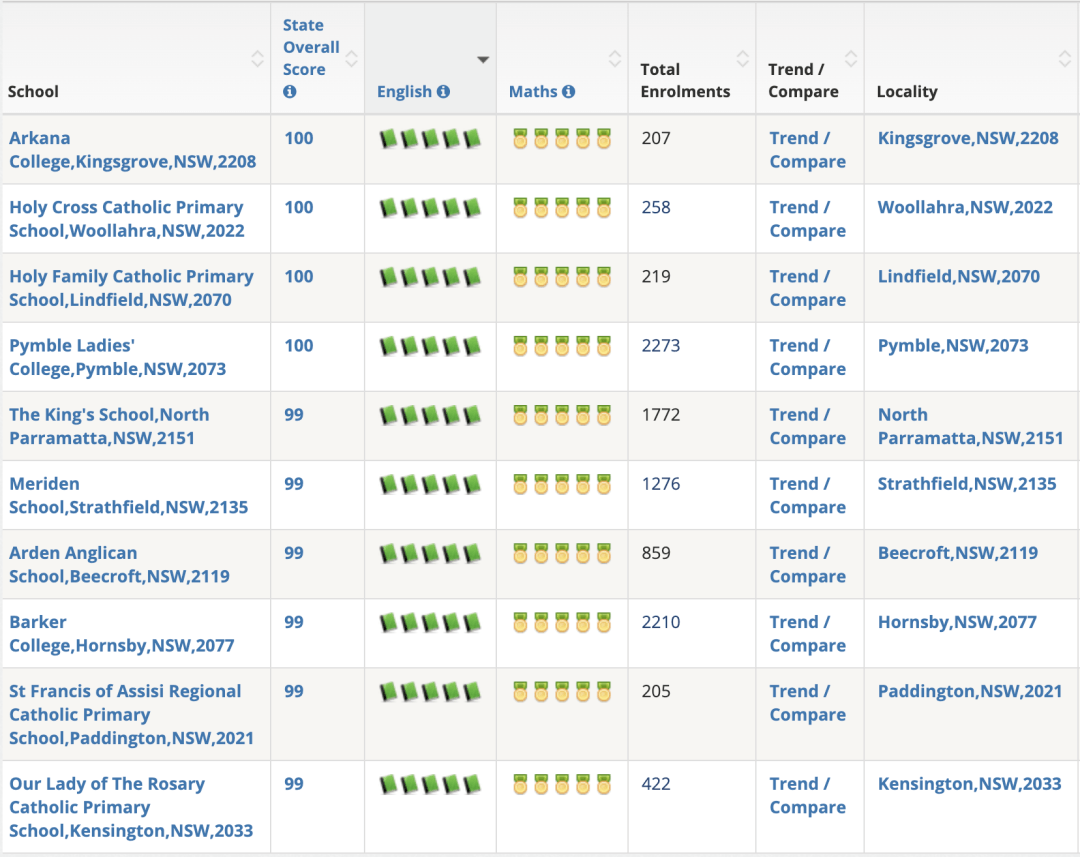Click the Maths medal rating for Pymble Ladies' College

click(x=562, y=346)
